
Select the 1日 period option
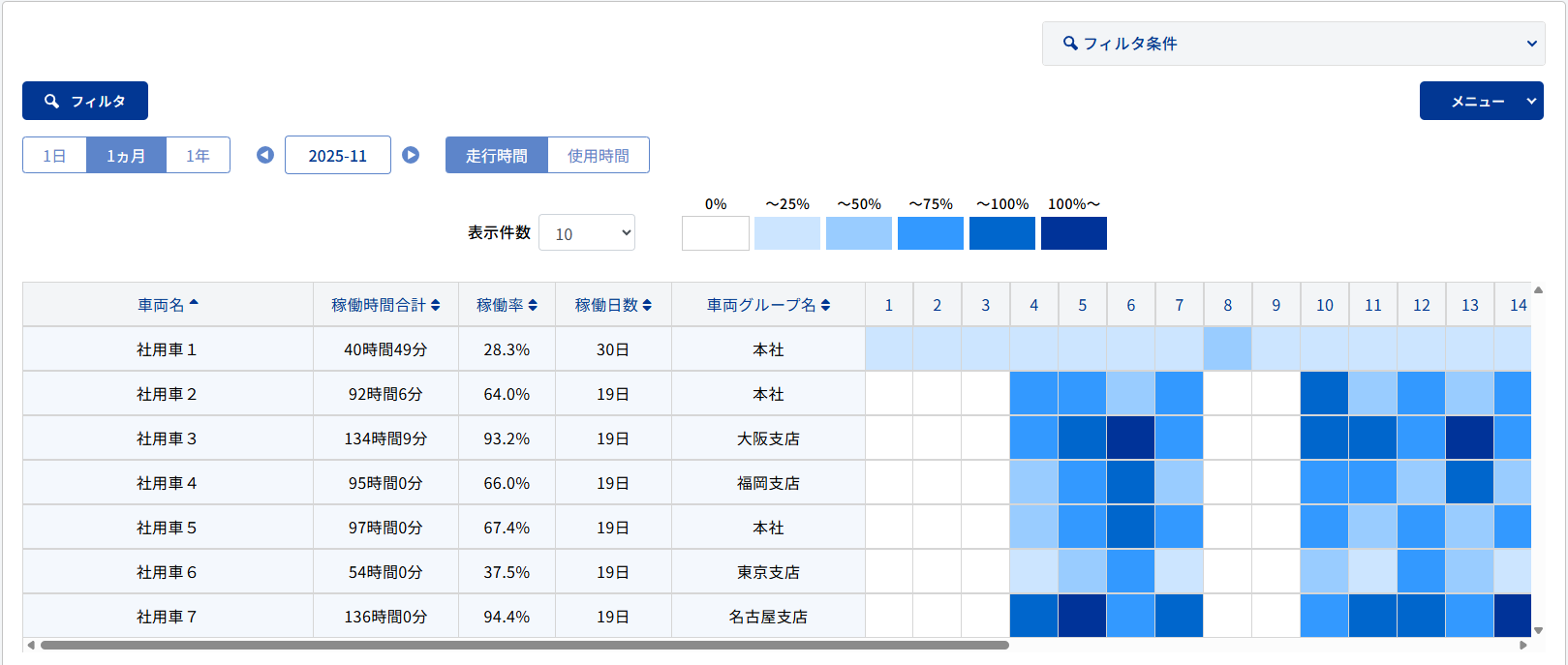click(54, 155)
